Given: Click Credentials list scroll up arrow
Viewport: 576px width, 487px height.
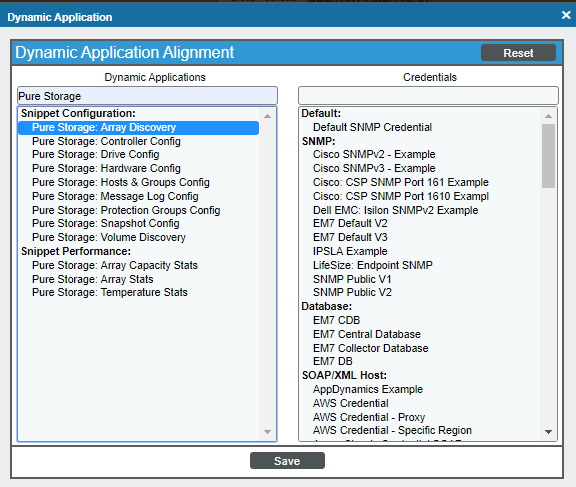Looking at the screenshot, I should click(x=548, y=116).
